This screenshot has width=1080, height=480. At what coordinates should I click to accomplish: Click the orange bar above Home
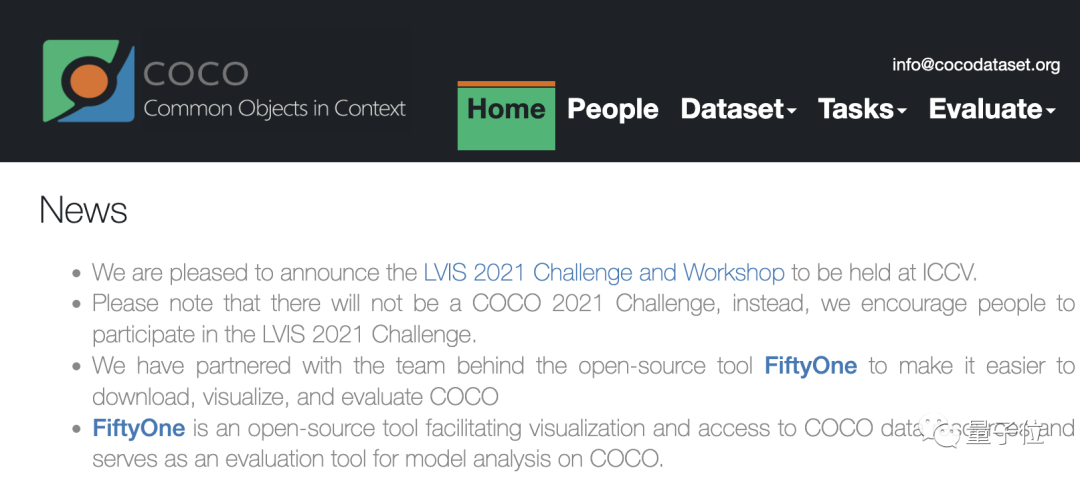click(x=506, y=84)
